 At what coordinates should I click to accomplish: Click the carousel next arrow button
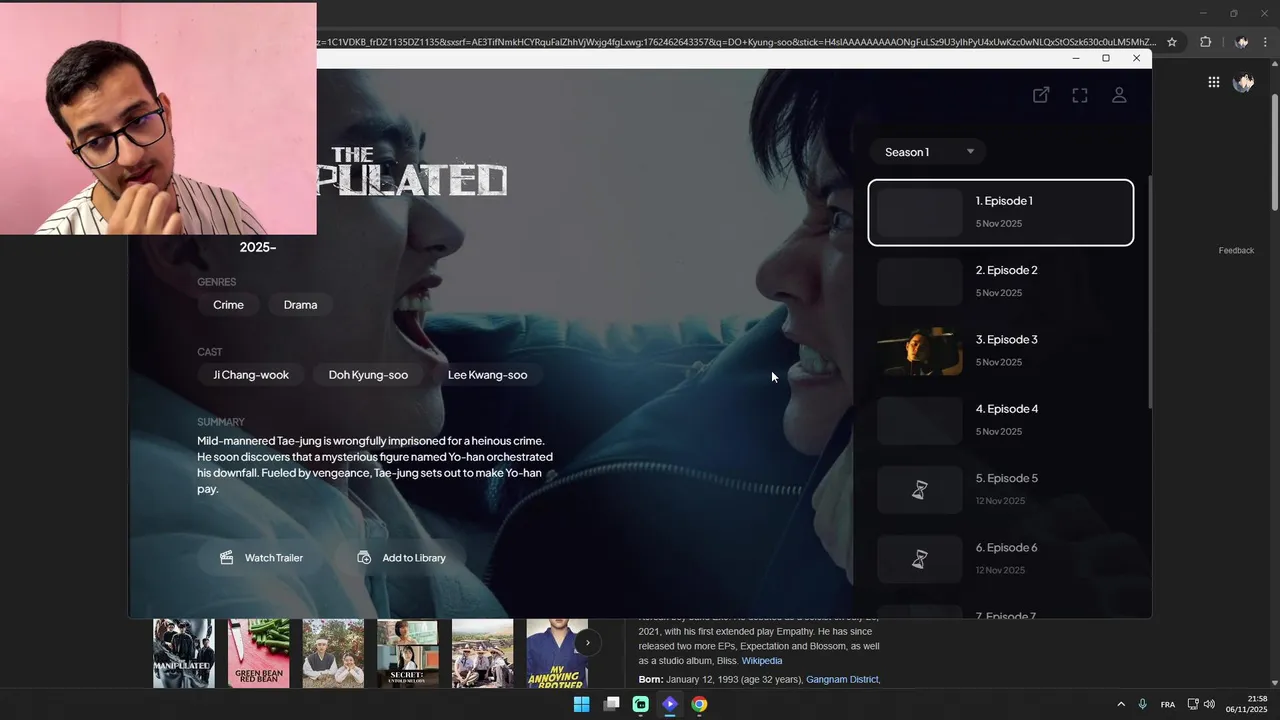pyautogui.click(x=588, y=643)
